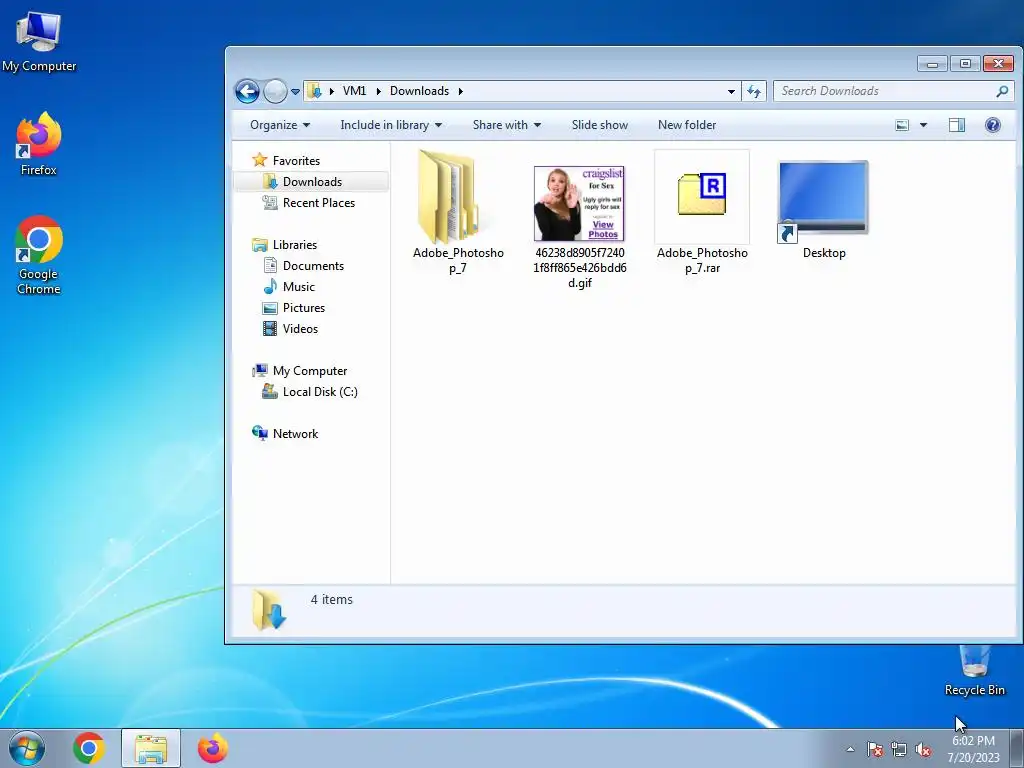The image size is (1024, 768).
Task: Open the Documents library
Action: [313, 266]
